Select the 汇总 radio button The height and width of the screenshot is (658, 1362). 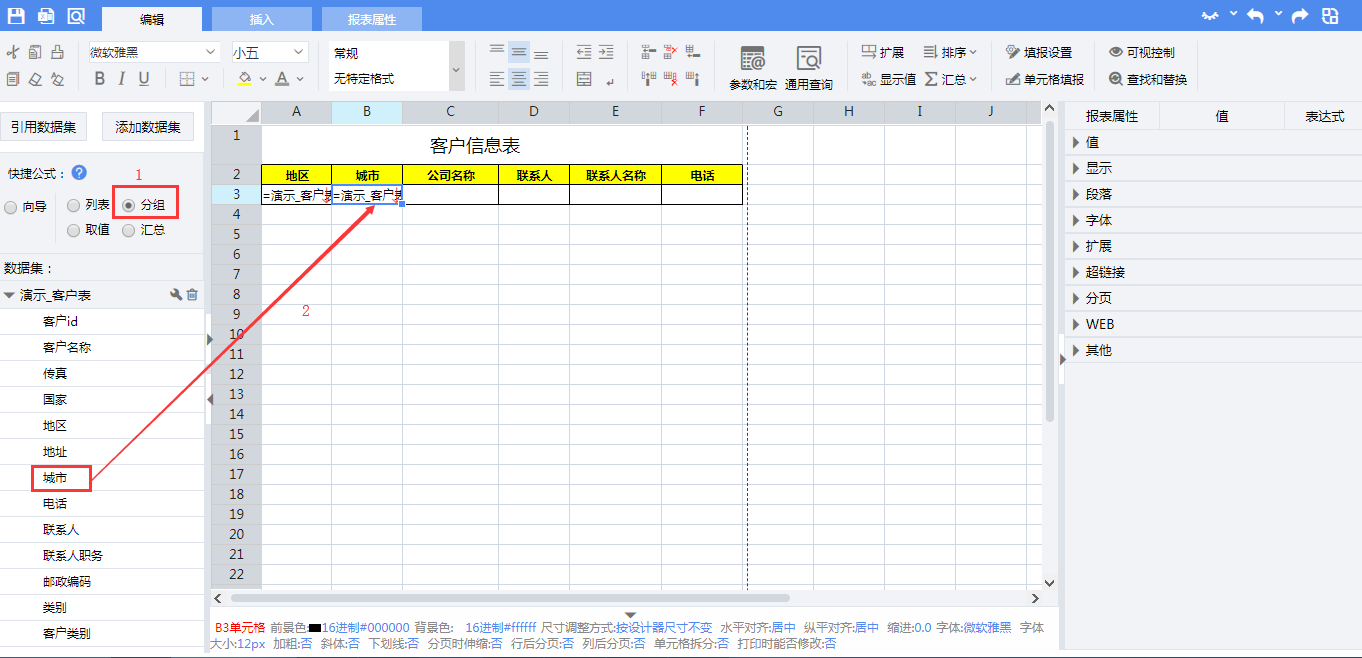(129, 230)
